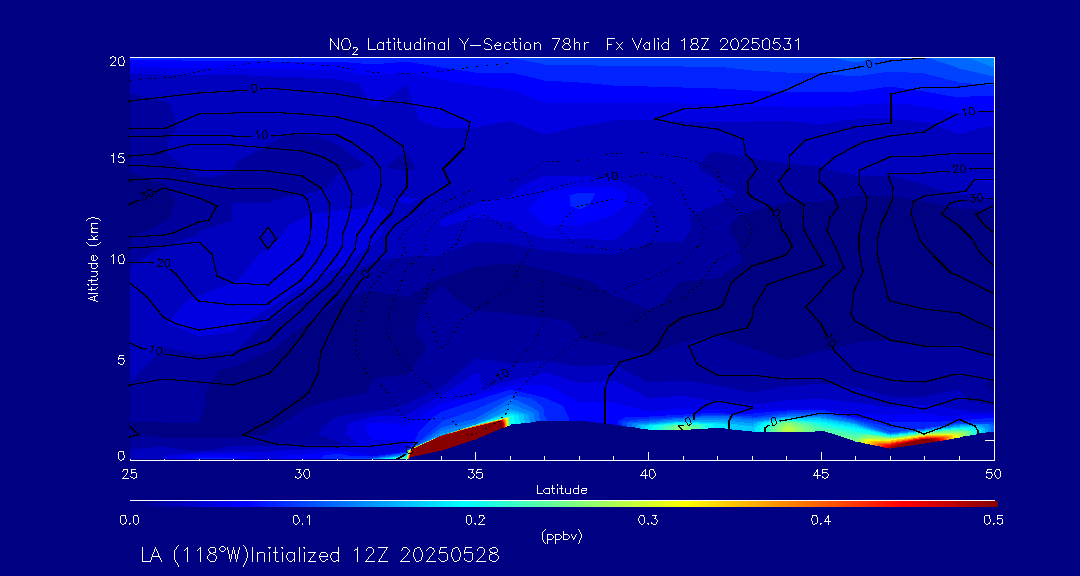Click the footer 'LA (118°W)Initialized 12Z 20250528'
This screenshot has height=576, width=1080.
click(320, 555)
